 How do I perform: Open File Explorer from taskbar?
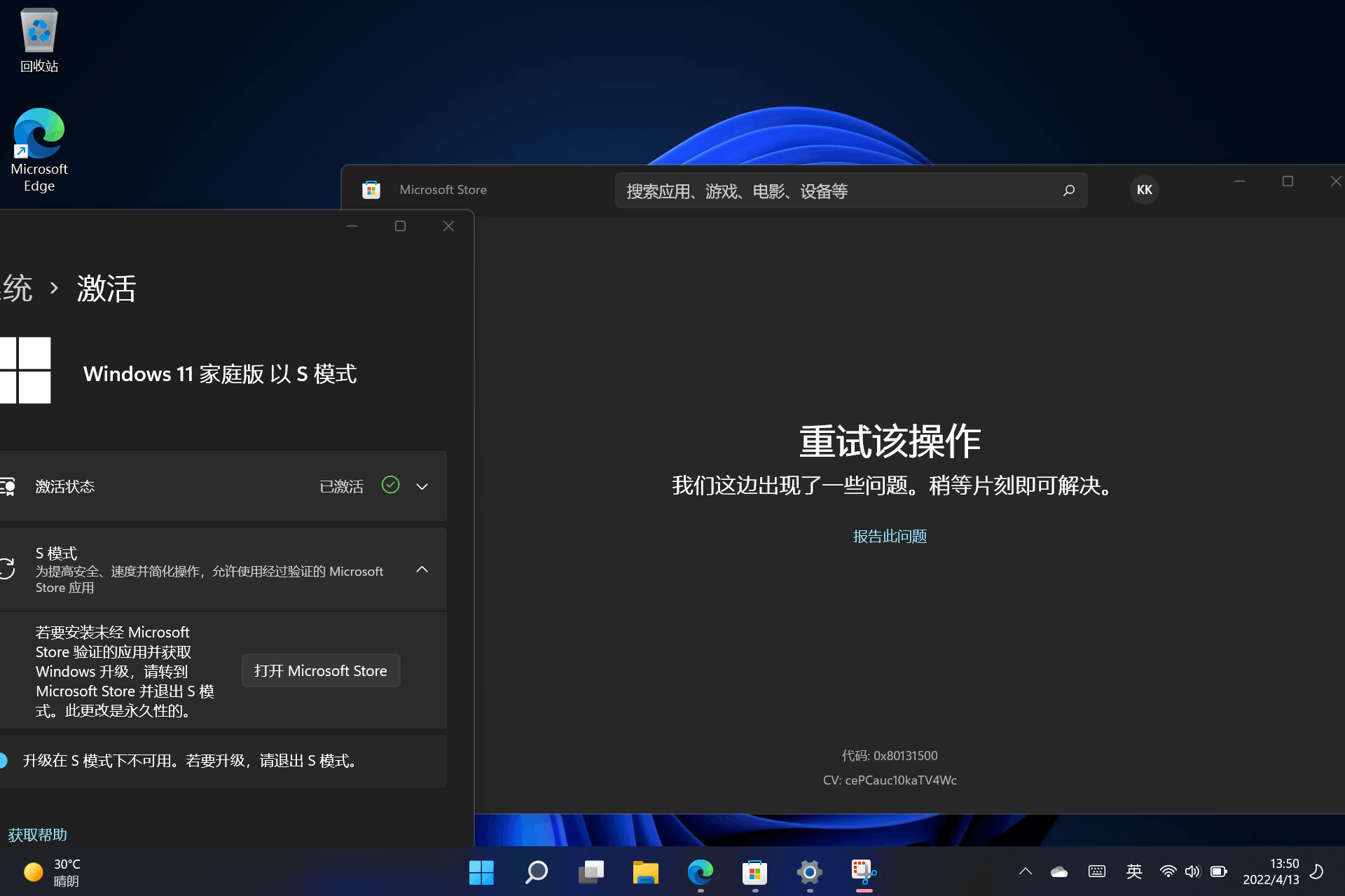645,872
